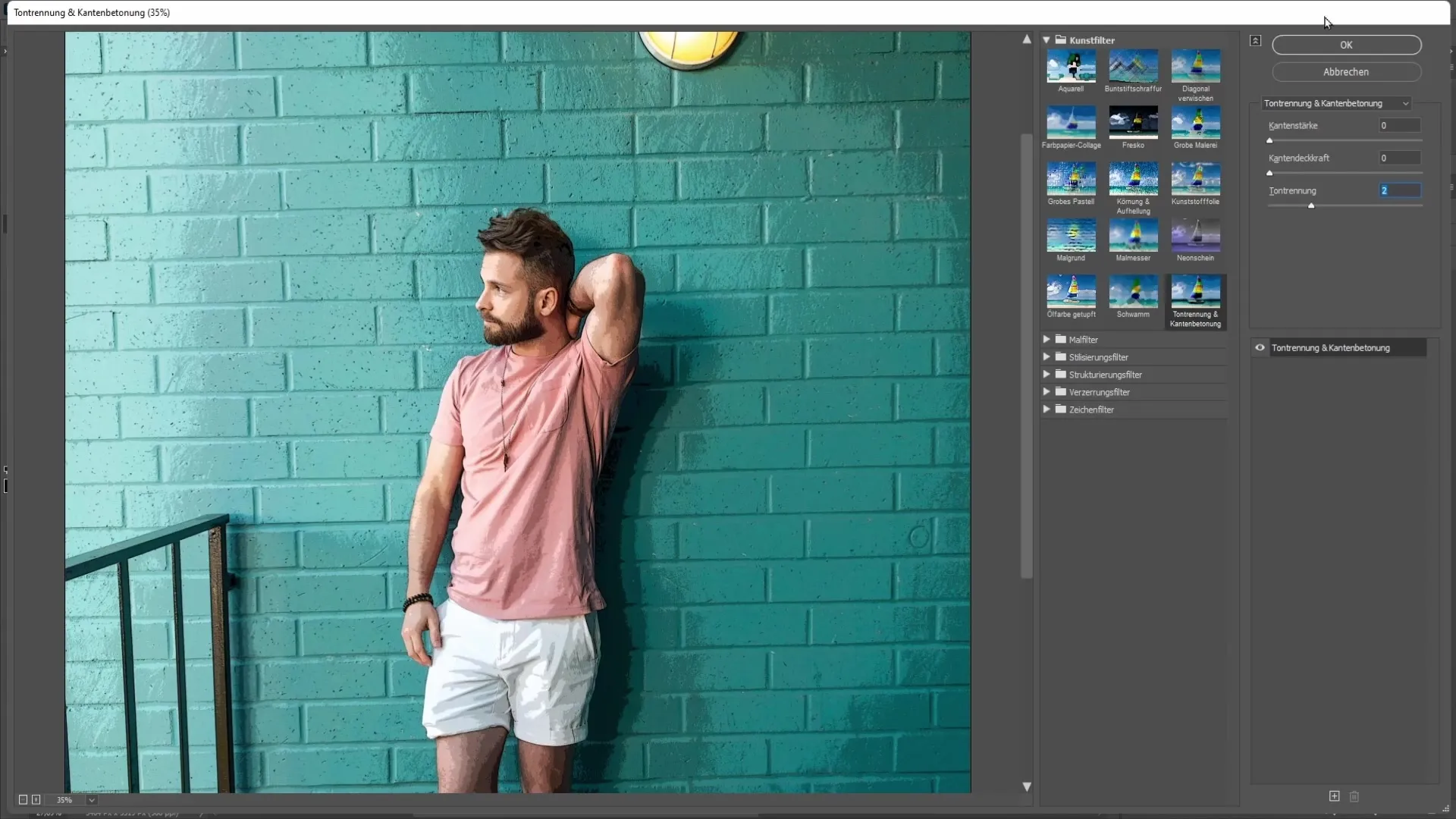Apply the Farbpapier-Collage filter
The height and width of the screenshot is (819, 1456).
pyautogui.click(x=1071, y=123)
